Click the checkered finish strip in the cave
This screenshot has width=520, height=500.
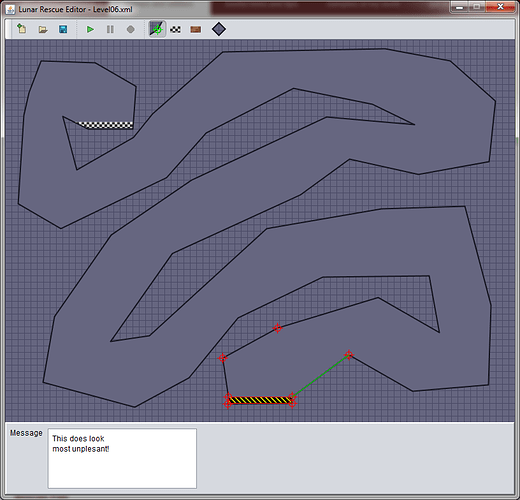coord(106,125)
